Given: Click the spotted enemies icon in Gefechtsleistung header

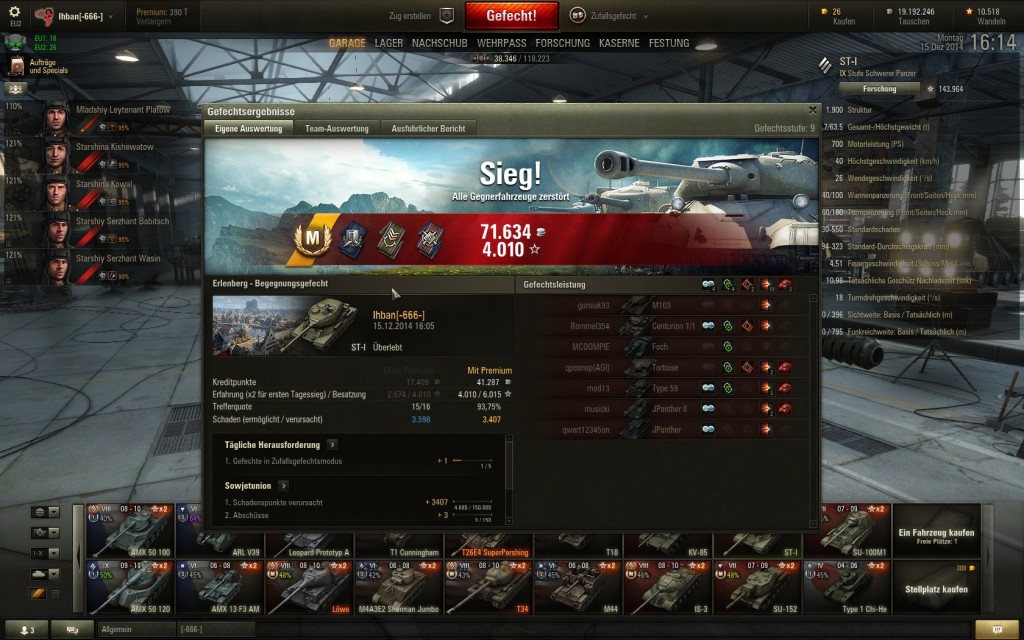Looking at the screenshot, I should pyautogui.click(x=708, y=285).
